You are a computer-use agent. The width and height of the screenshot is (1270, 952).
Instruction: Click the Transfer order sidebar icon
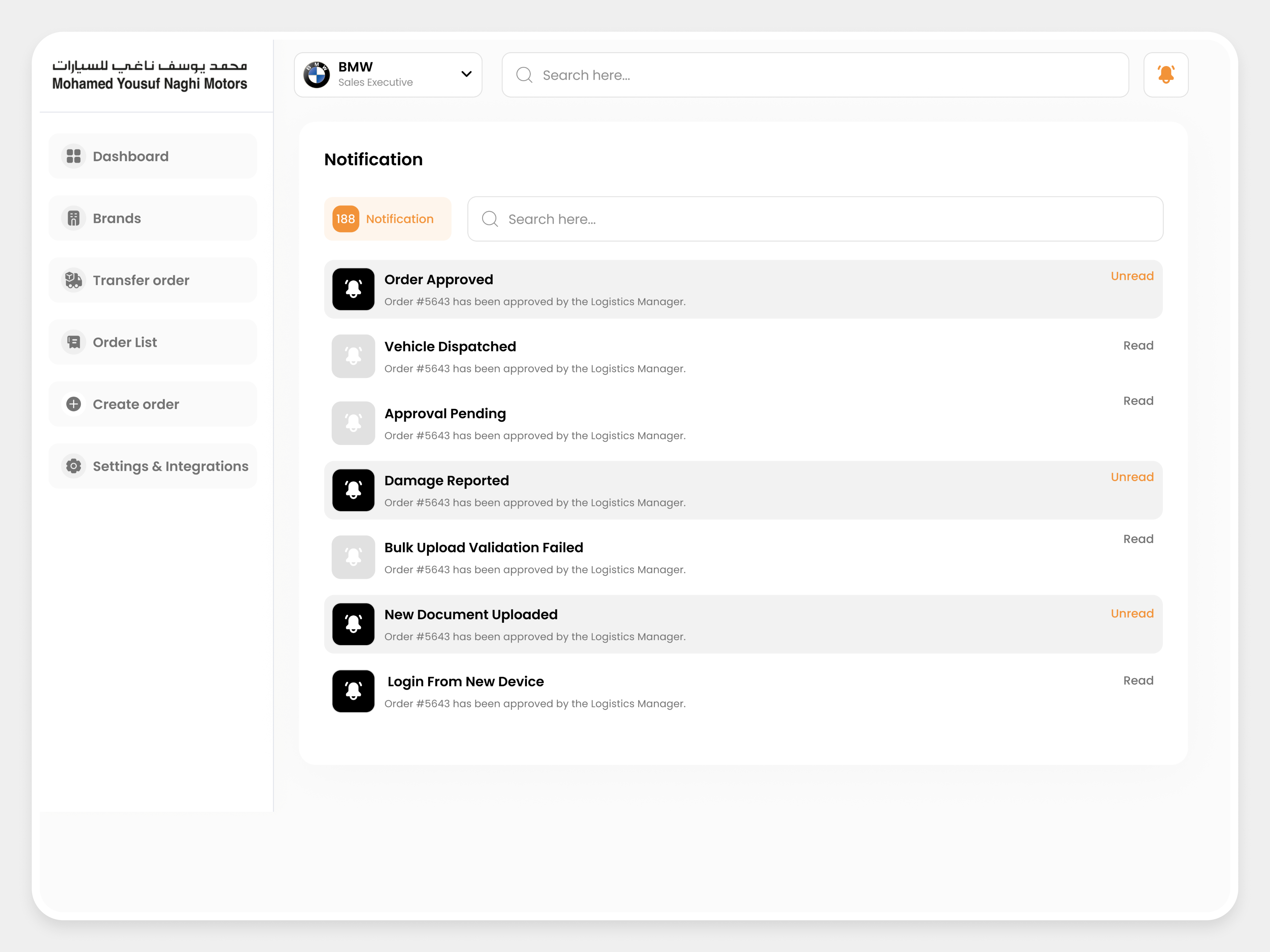[73, 280]
